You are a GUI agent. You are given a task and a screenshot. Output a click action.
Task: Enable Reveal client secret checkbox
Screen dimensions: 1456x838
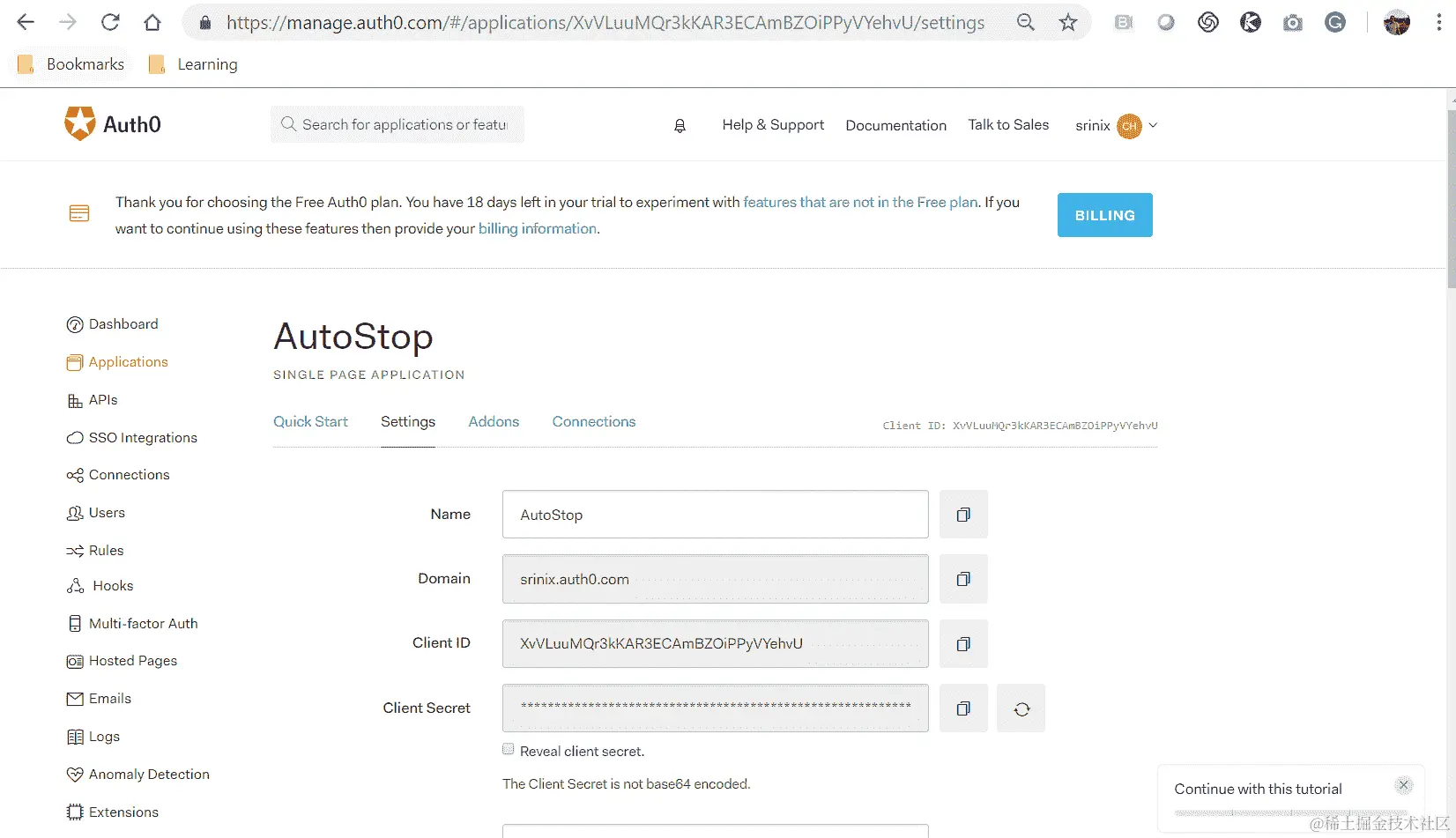pyautogui.click(x=509, y=749)
